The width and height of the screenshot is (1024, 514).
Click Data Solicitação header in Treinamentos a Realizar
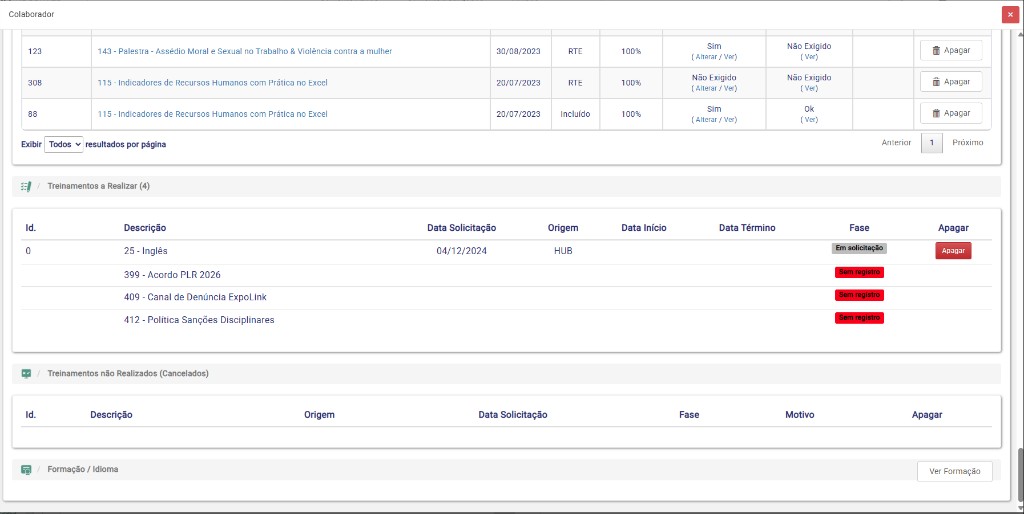tap(462, 228)
